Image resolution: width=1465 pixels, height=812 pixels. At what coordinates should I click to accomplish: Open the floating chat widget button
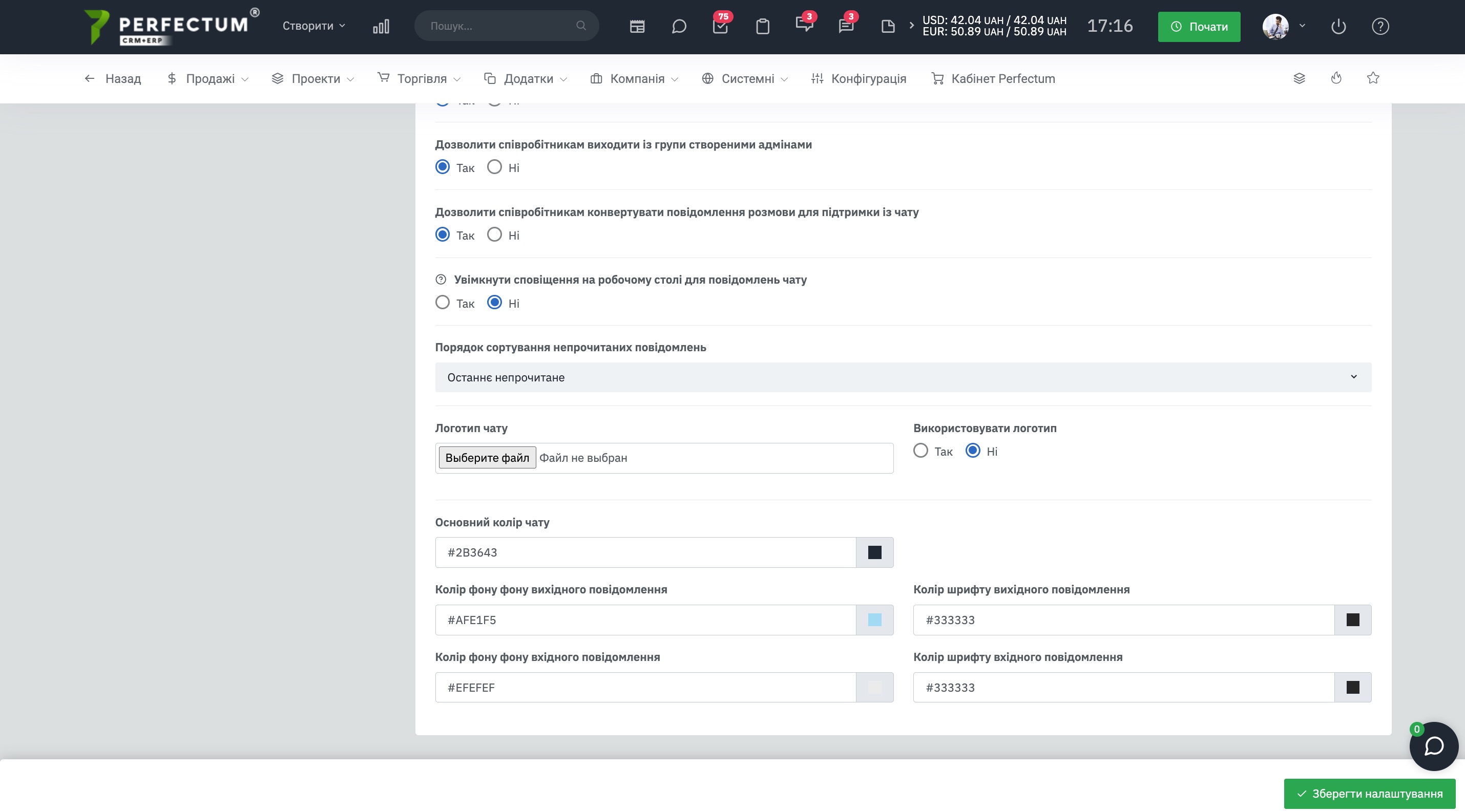[1434, 746]
